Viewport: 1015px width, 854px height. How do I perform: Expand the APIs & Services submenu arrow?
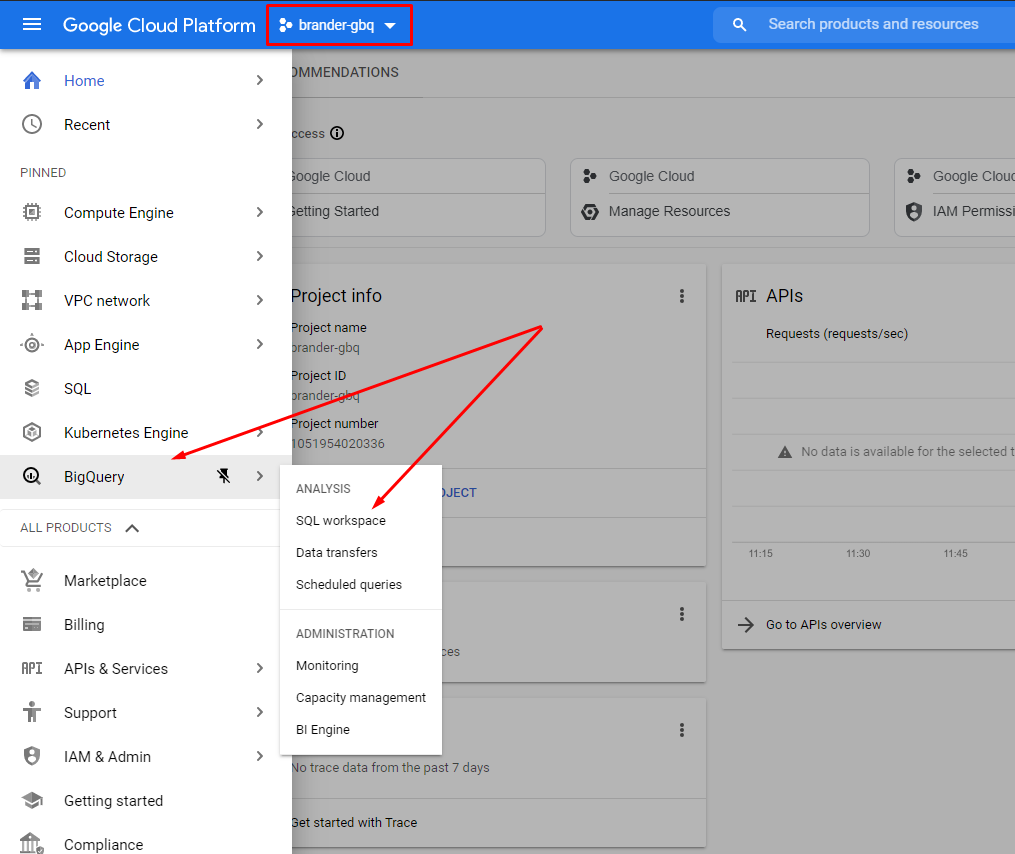(x=259, y=669)
